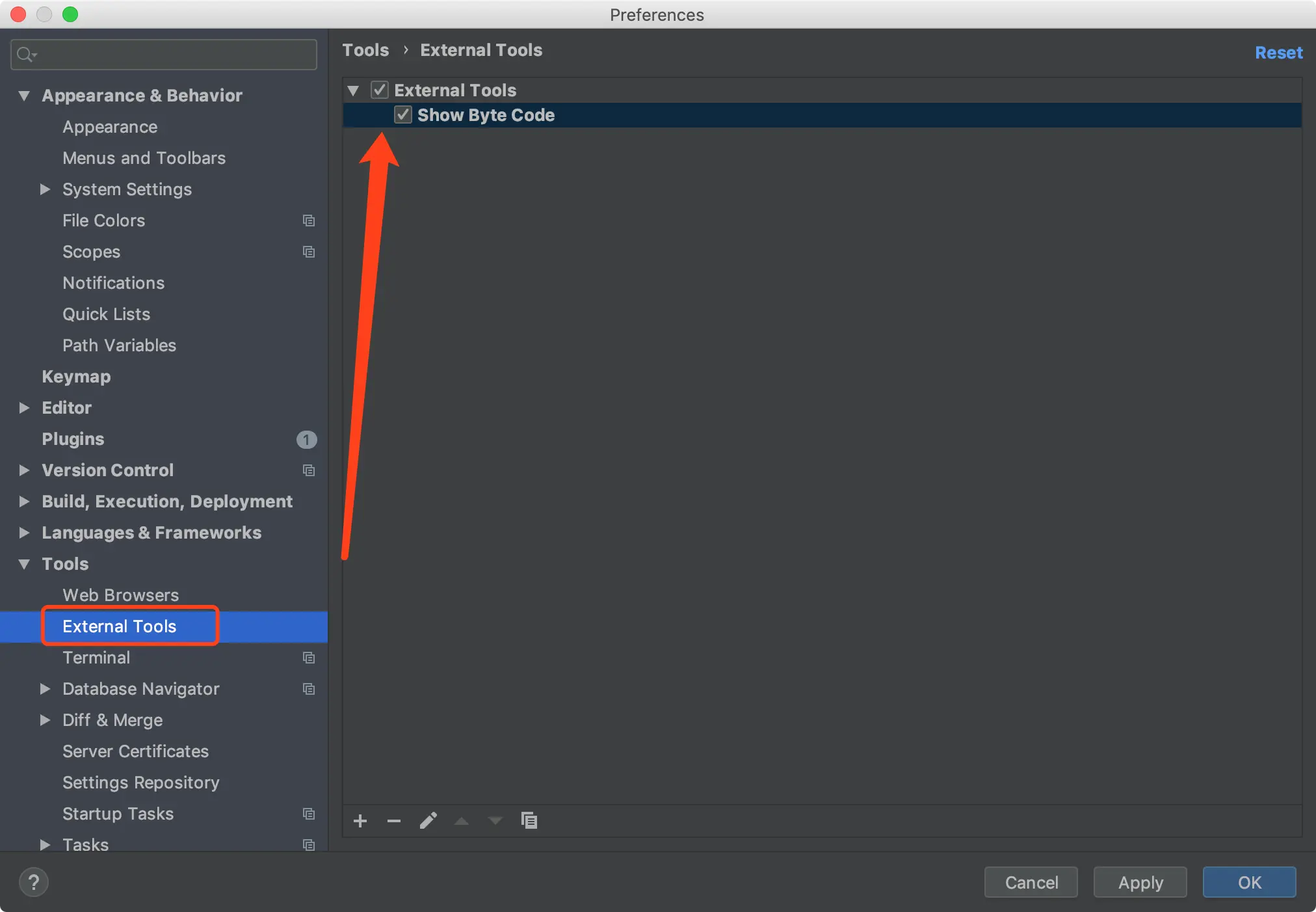Click the move up arrow icon
Viewport: 1316px width, 912px height.
click(462, 821)
